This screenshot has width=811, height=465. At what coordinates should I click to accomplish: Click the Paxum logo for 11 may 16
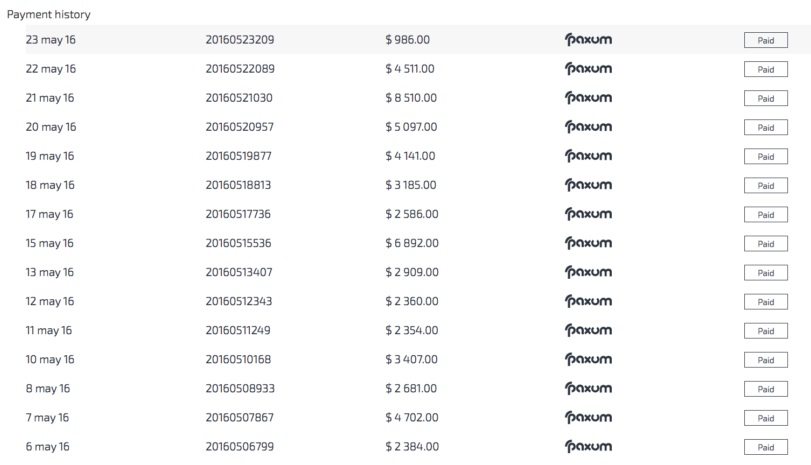click(588, 331)
